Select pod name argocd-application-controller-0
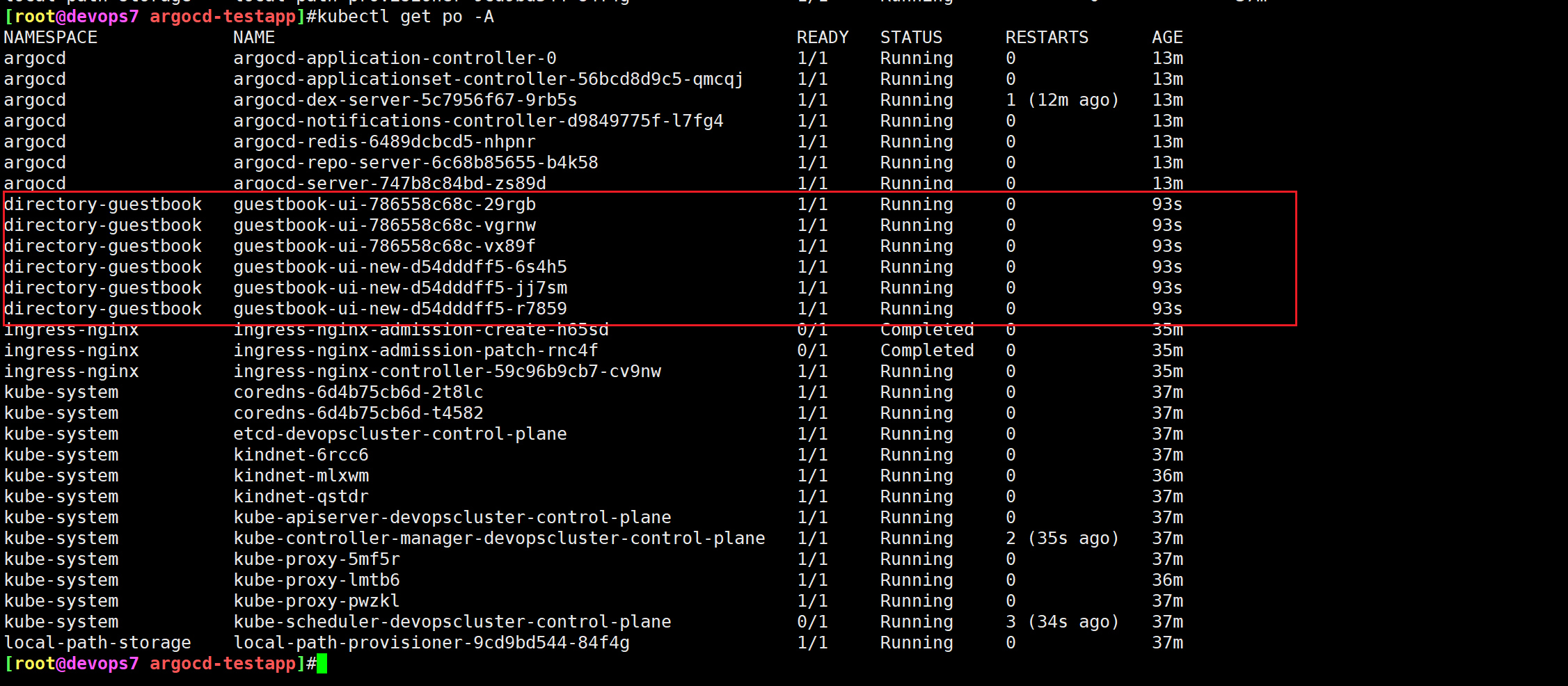This screenshot has width=1568, height=686. coord(395,58)
